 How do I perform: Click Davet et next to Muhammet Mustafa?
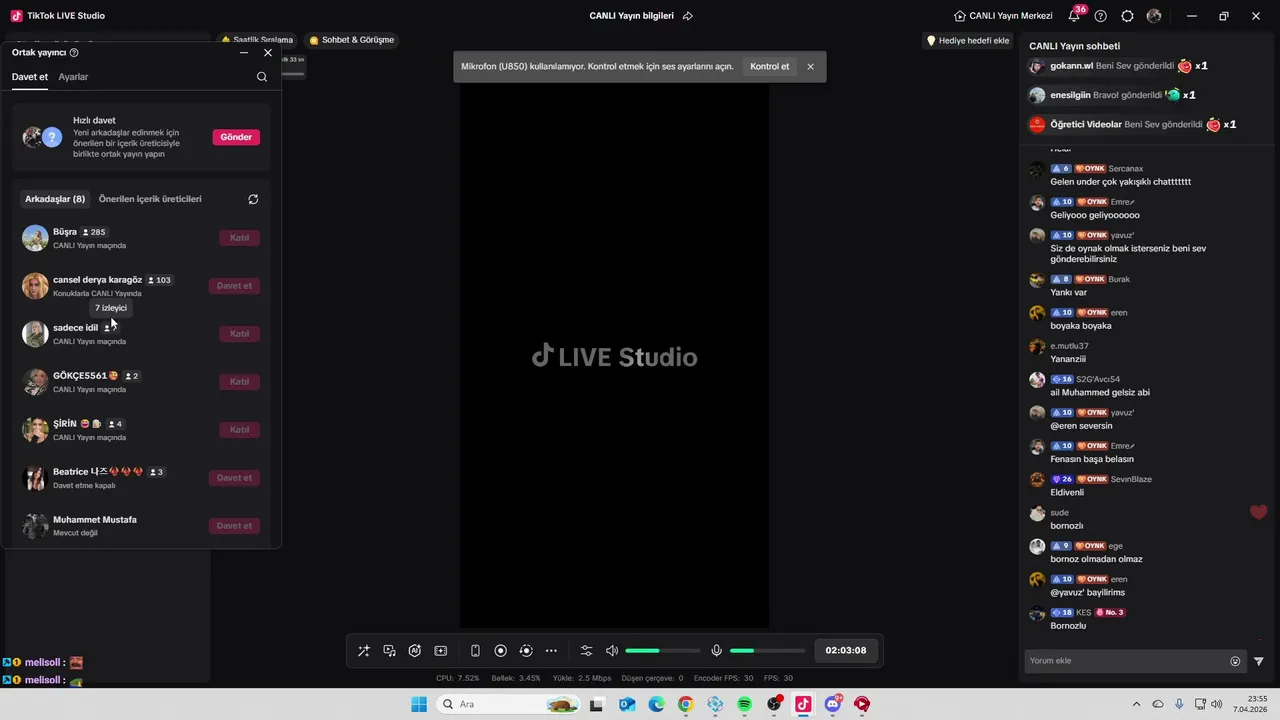coord(234,526)
